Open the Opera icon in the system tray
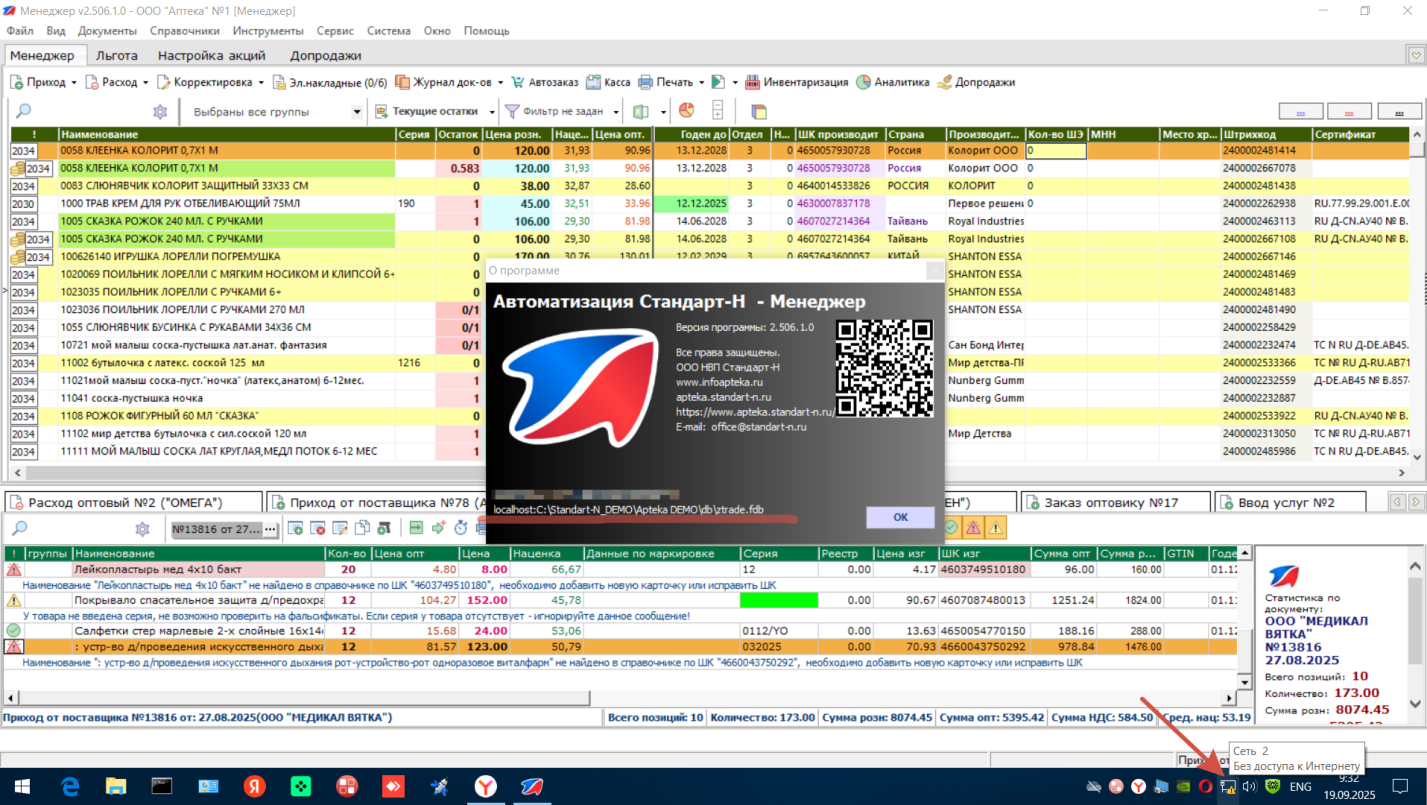 (1204, 787)
